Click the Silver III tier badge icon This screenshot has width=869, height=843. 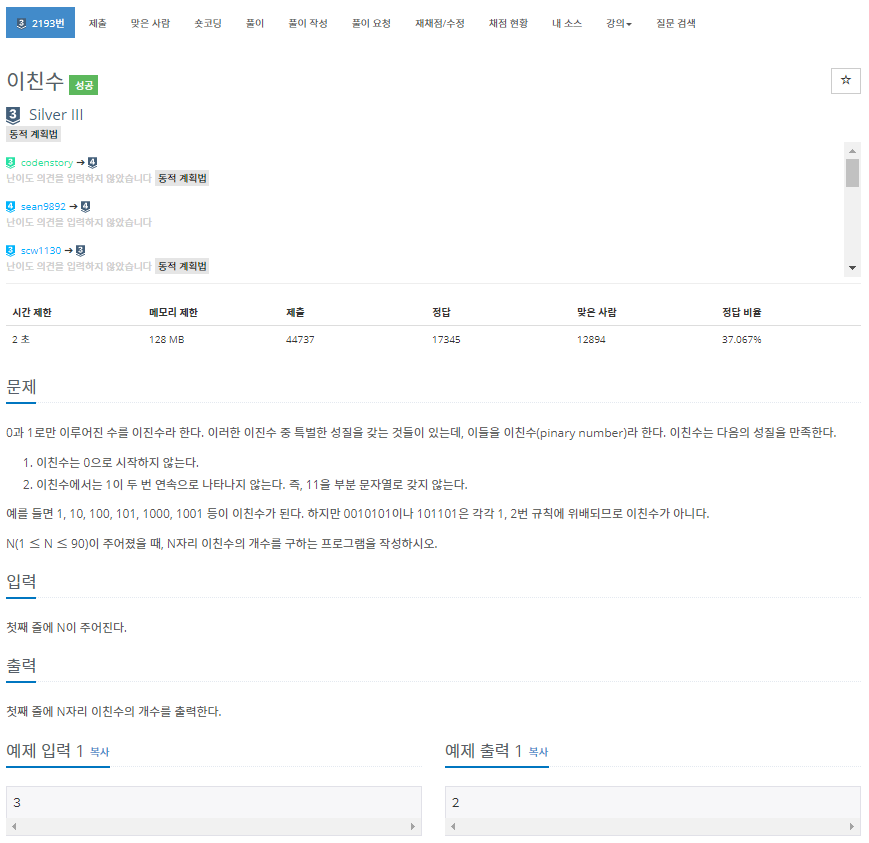13,115
